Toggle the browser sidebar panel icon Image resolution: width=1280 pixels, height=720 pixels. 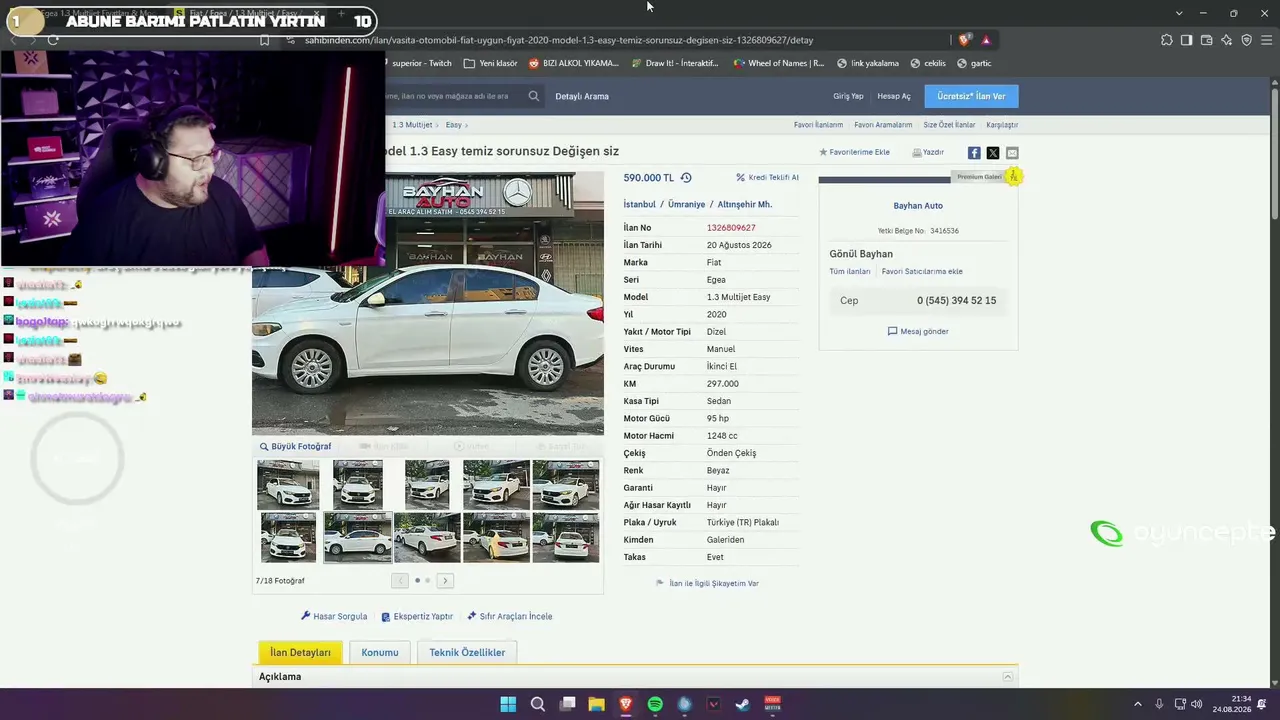[1186, 40]
